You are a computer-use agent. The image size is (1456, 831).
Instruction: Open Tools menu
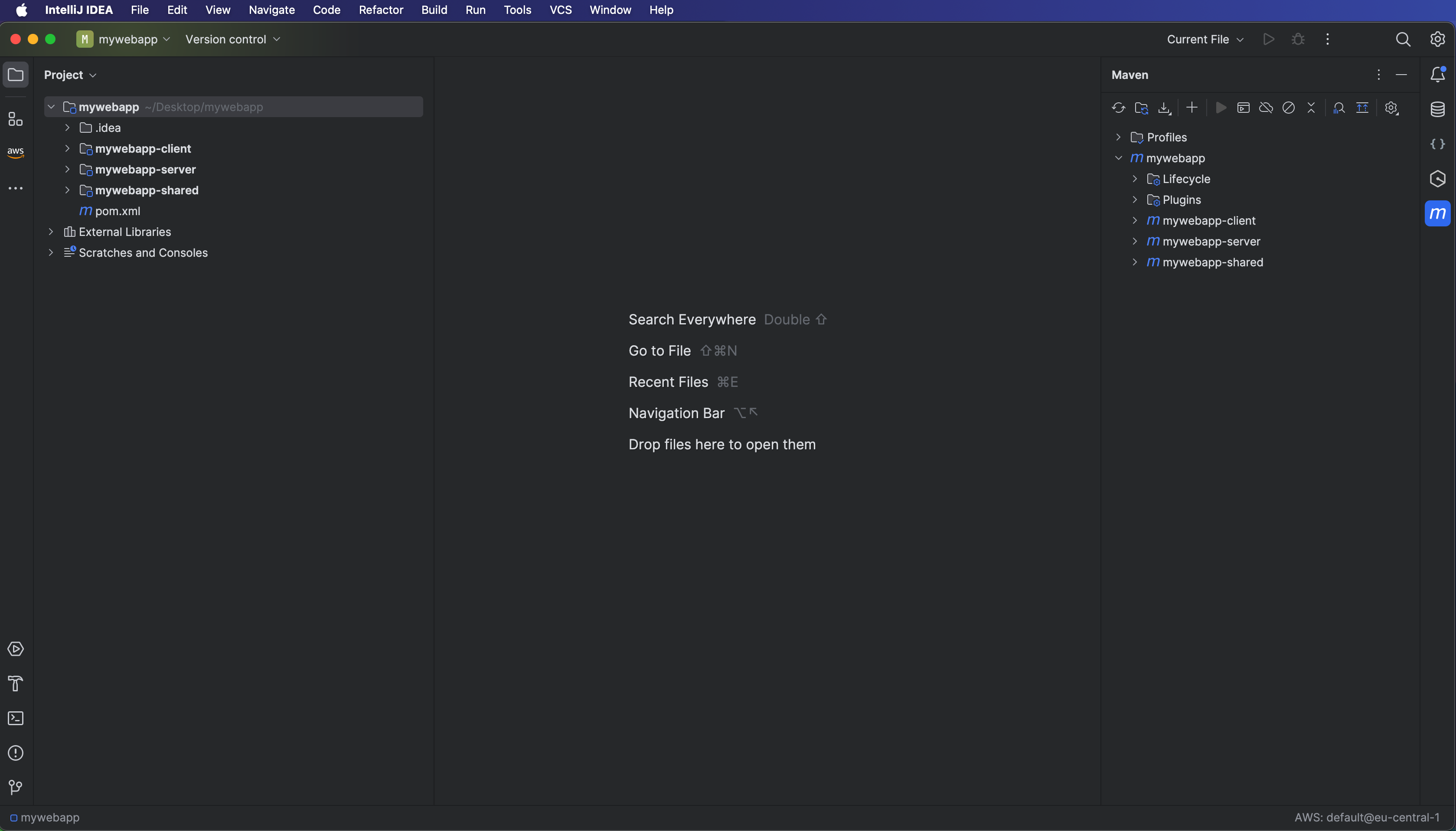pyautogui.click(x=517, y=10)
